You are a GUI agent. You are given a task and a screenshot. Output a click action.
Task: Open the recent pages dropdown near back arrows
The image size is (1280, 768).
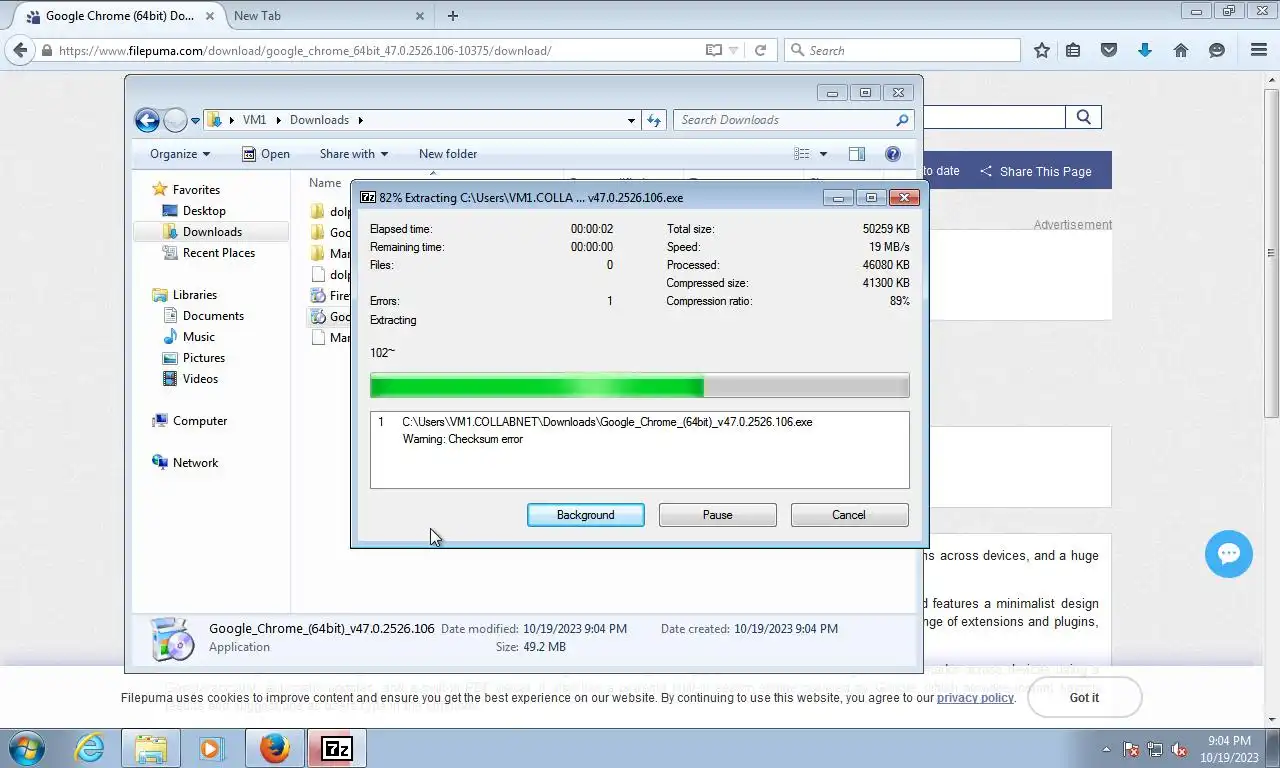pos(195,120)
